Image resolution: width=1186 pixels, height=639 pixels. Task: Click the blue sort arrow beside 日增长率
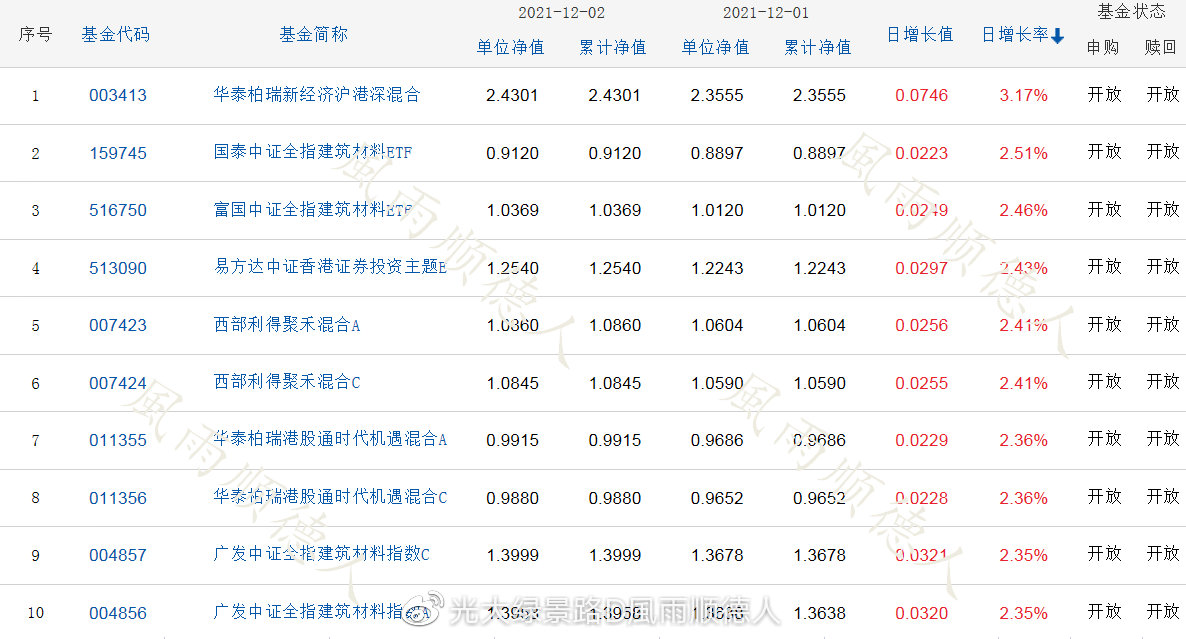point(1057,36)
